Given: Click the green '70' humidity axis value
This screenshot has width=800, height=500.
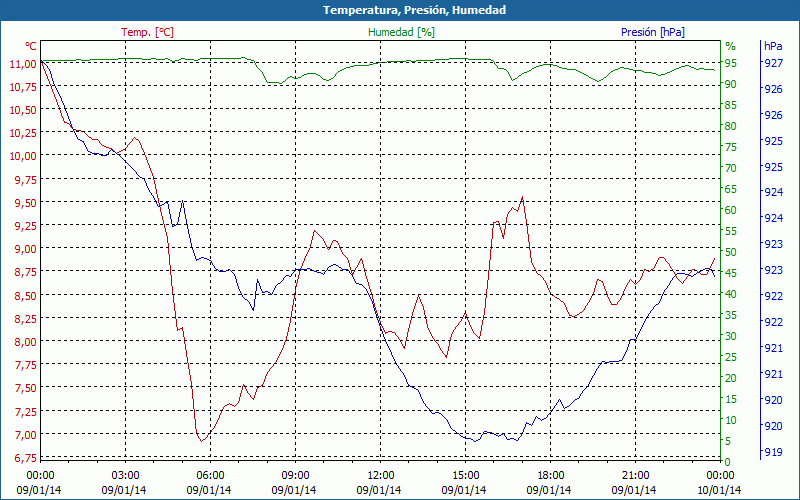Looking at the screenshot, I should coord(731,168).
